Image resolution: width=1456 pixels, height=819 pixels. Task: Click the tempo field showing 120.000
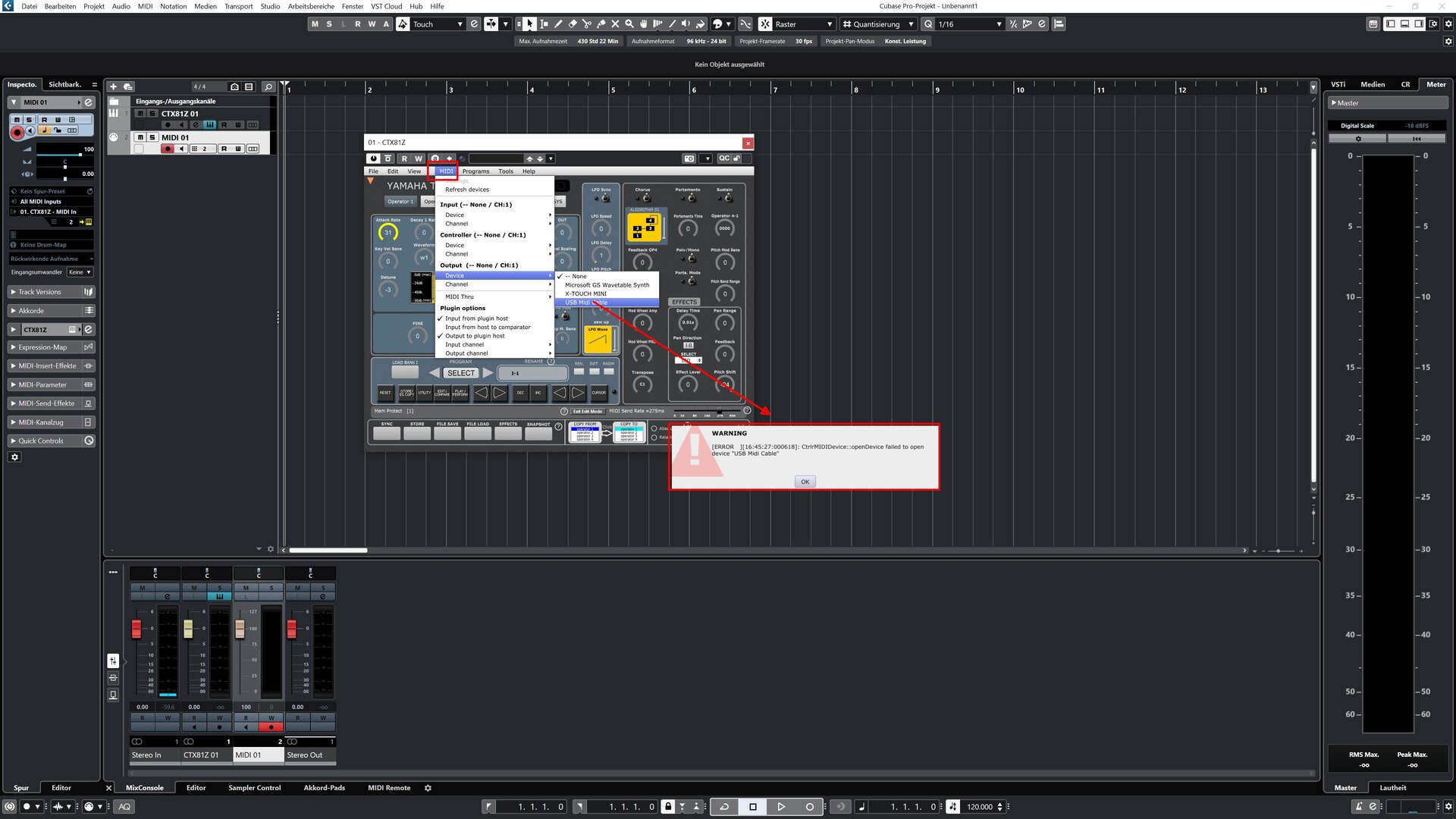coord(979,807)
